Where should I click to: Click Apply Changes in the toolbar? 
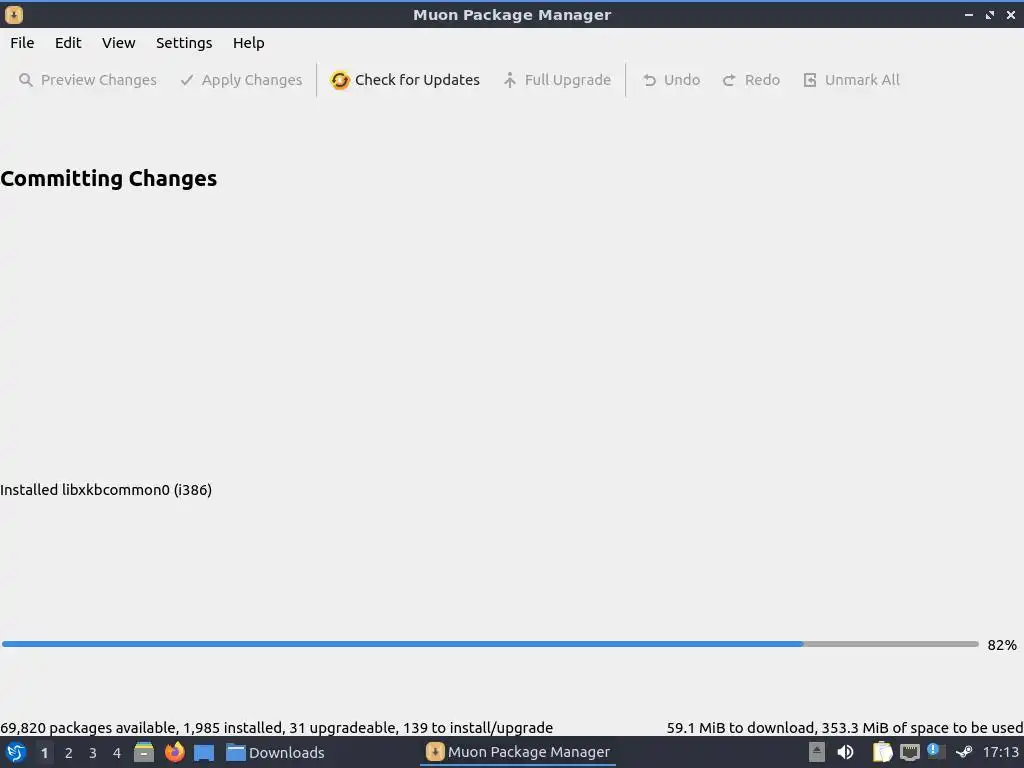(x=241, y=80)
